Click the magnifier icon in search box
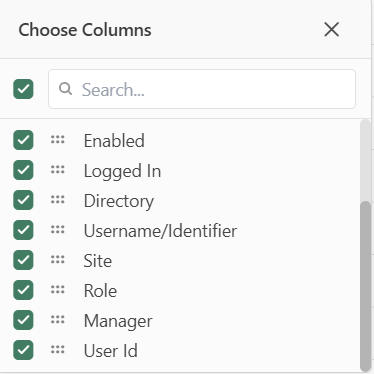The width and height of the screenshot is (374, 374). coord(65,89)
